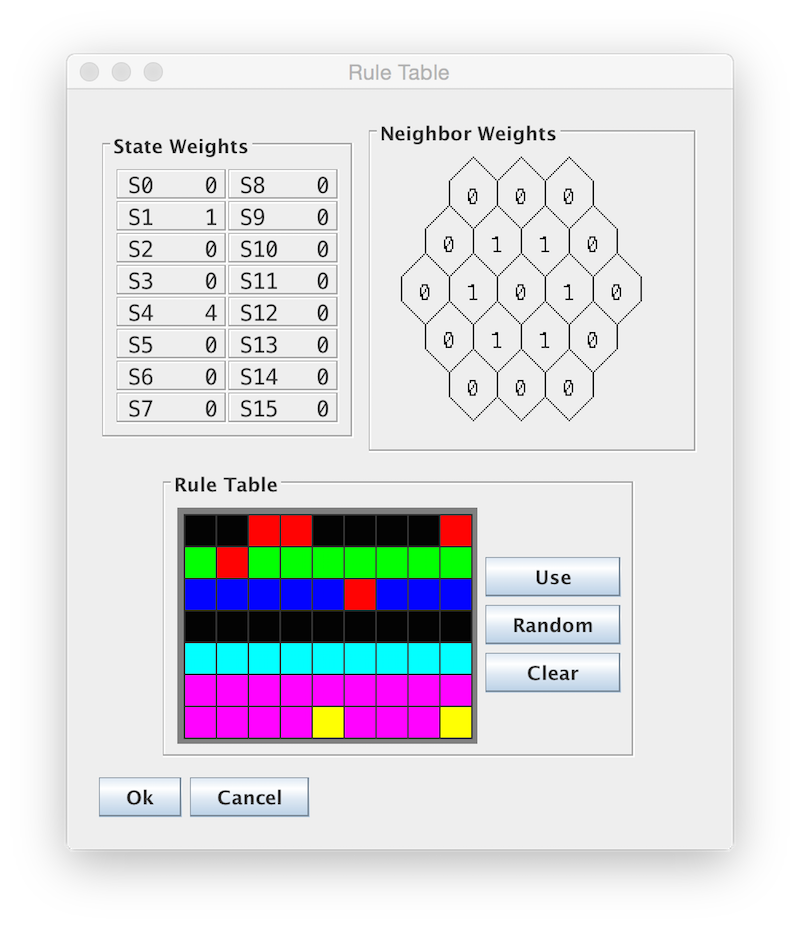Confirm the dialog with Ok
This screenshot has width=800, height=929.
coord(140,797)
